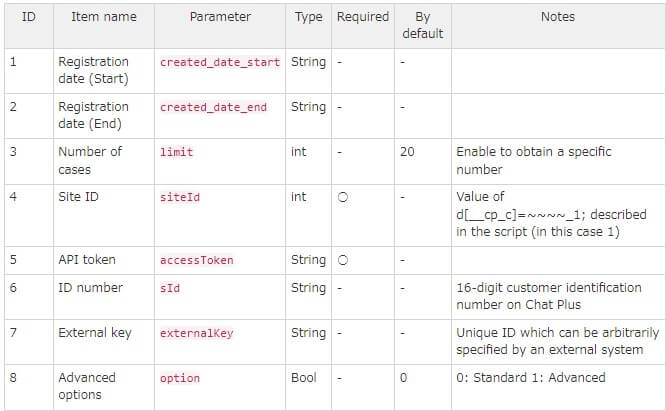Click the Advanced options item name
The image size is (666, 411).
[87, 386]
